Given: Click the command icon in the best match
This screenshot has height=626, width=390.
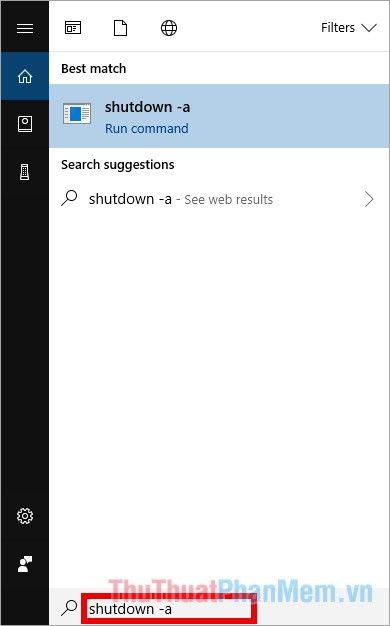Looking at the screenshot, I should [x=77, y=113].
